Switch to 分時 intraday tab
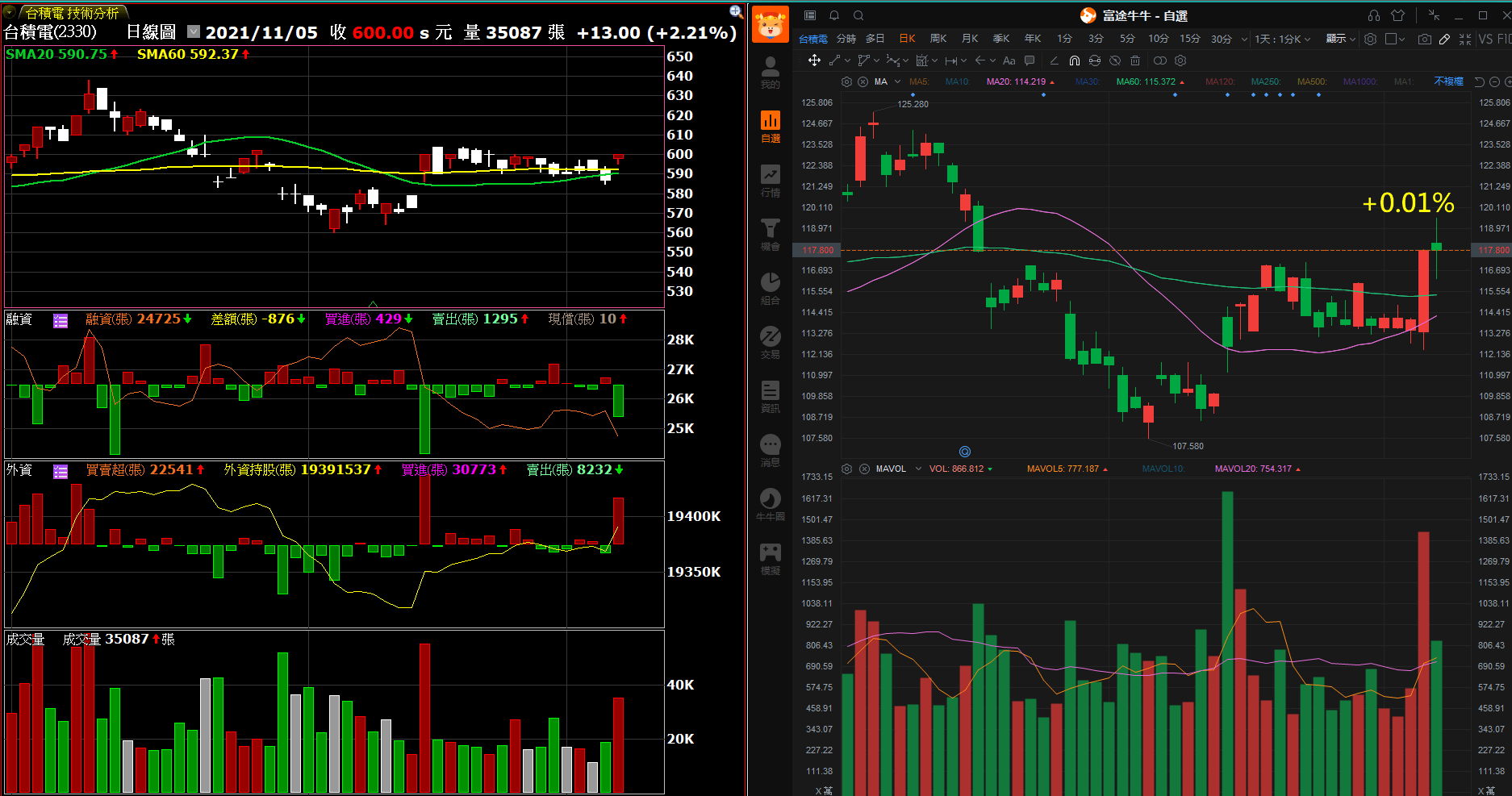The image size is (1512, 796). tap(846, 39)
